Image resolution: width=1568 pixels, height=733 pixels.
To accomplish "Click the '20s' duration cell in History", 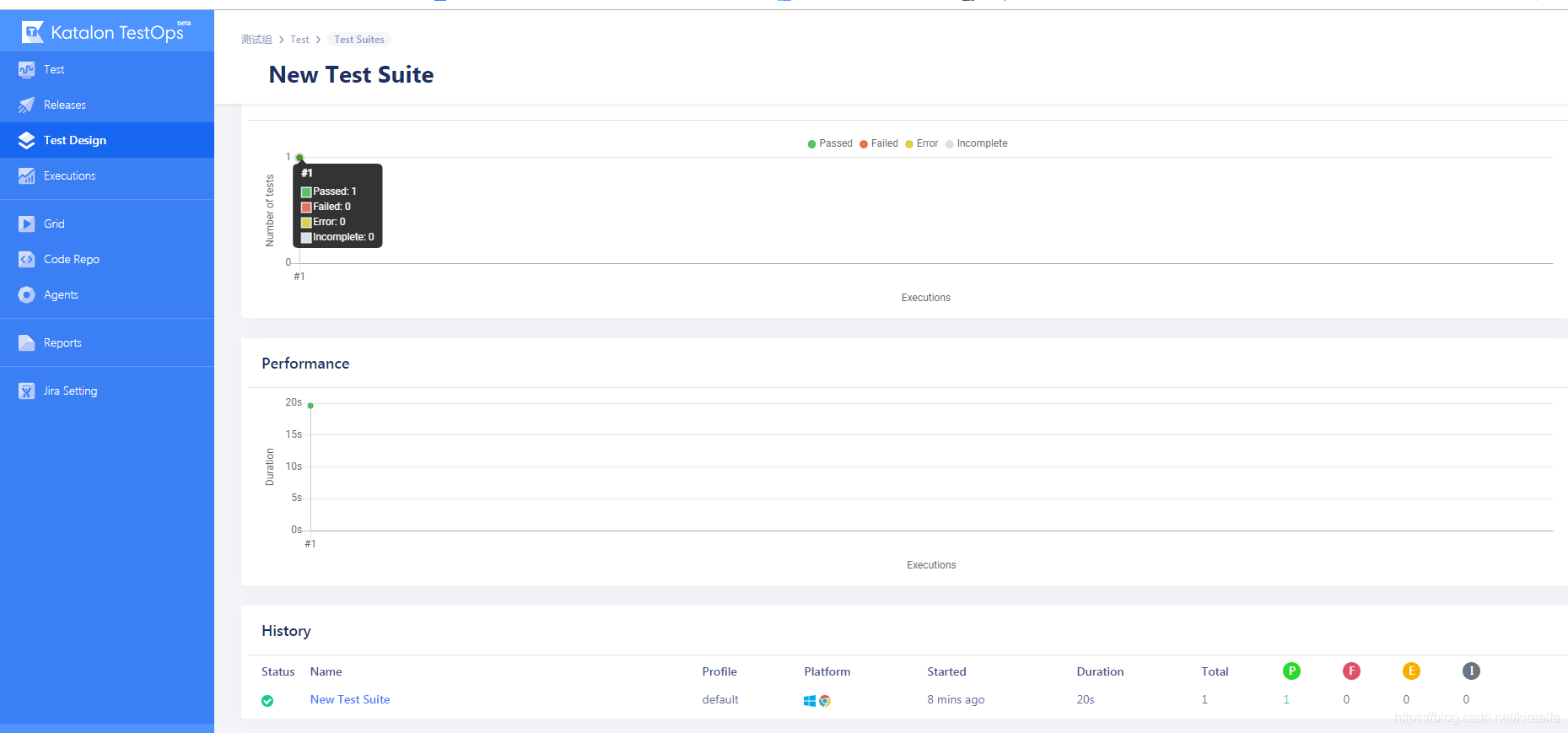I will (1086, 699).
